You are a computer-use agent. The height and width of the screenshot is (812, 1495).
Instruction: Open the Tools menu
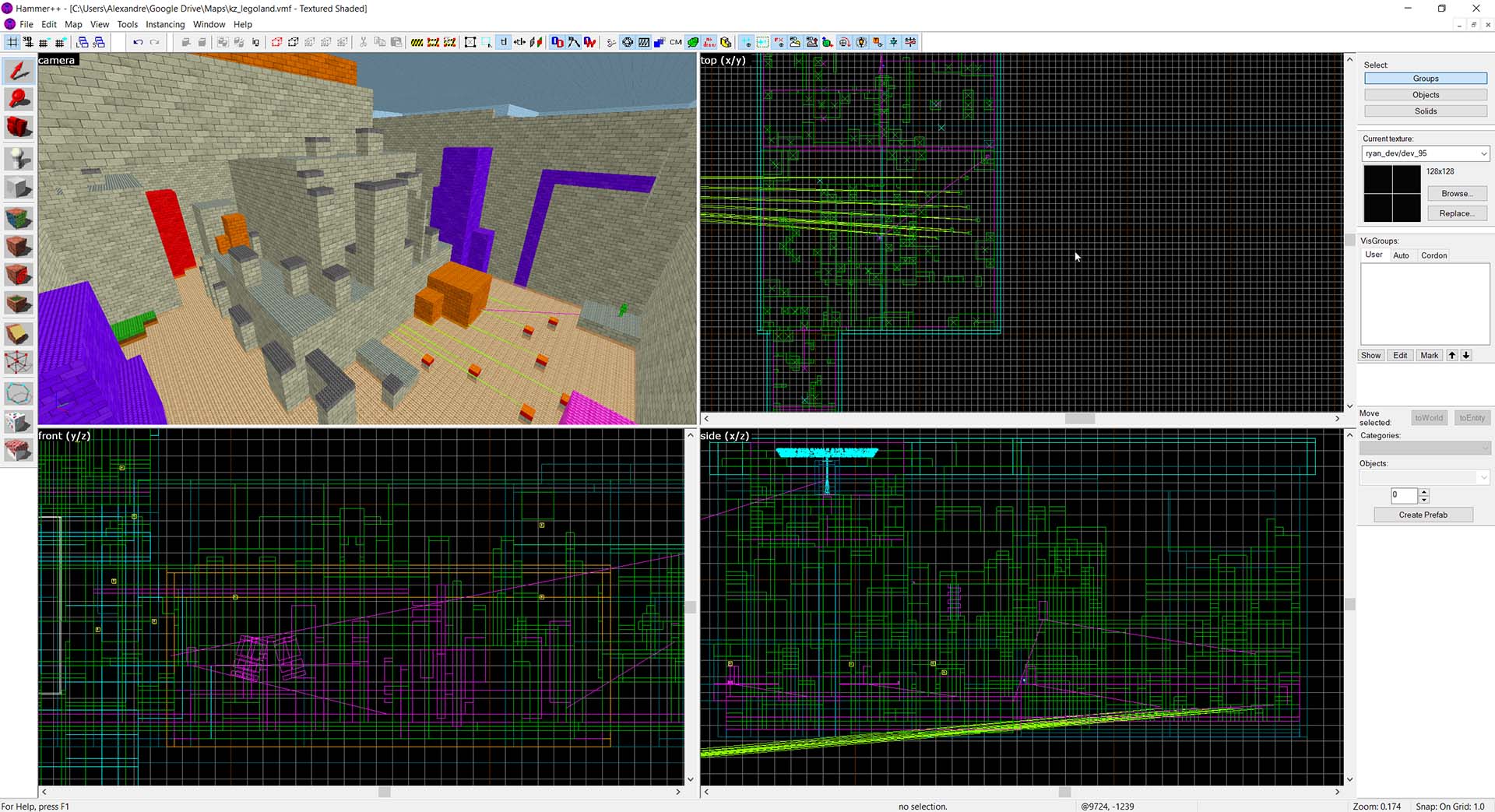point(127,24)
